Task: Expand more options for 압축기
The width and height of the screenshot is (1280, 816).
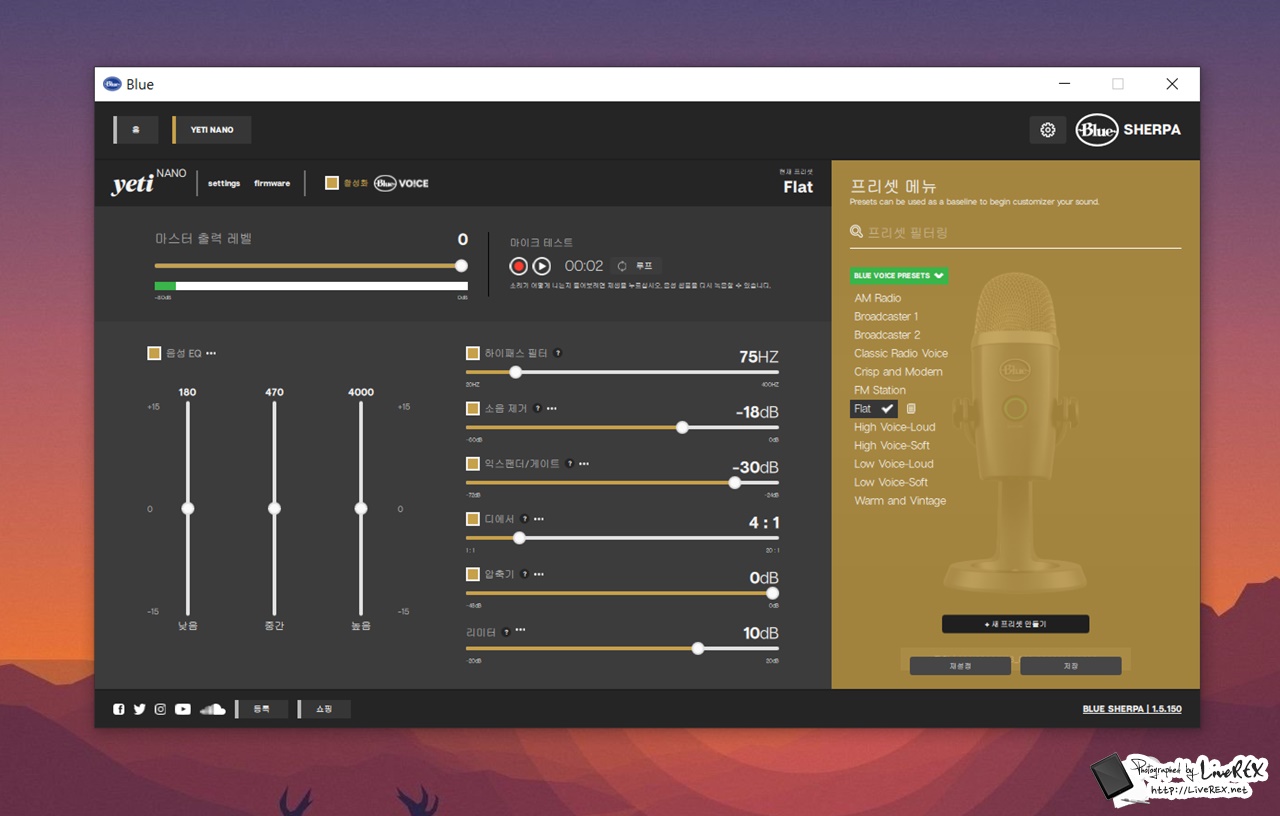Action: (539, 574)
